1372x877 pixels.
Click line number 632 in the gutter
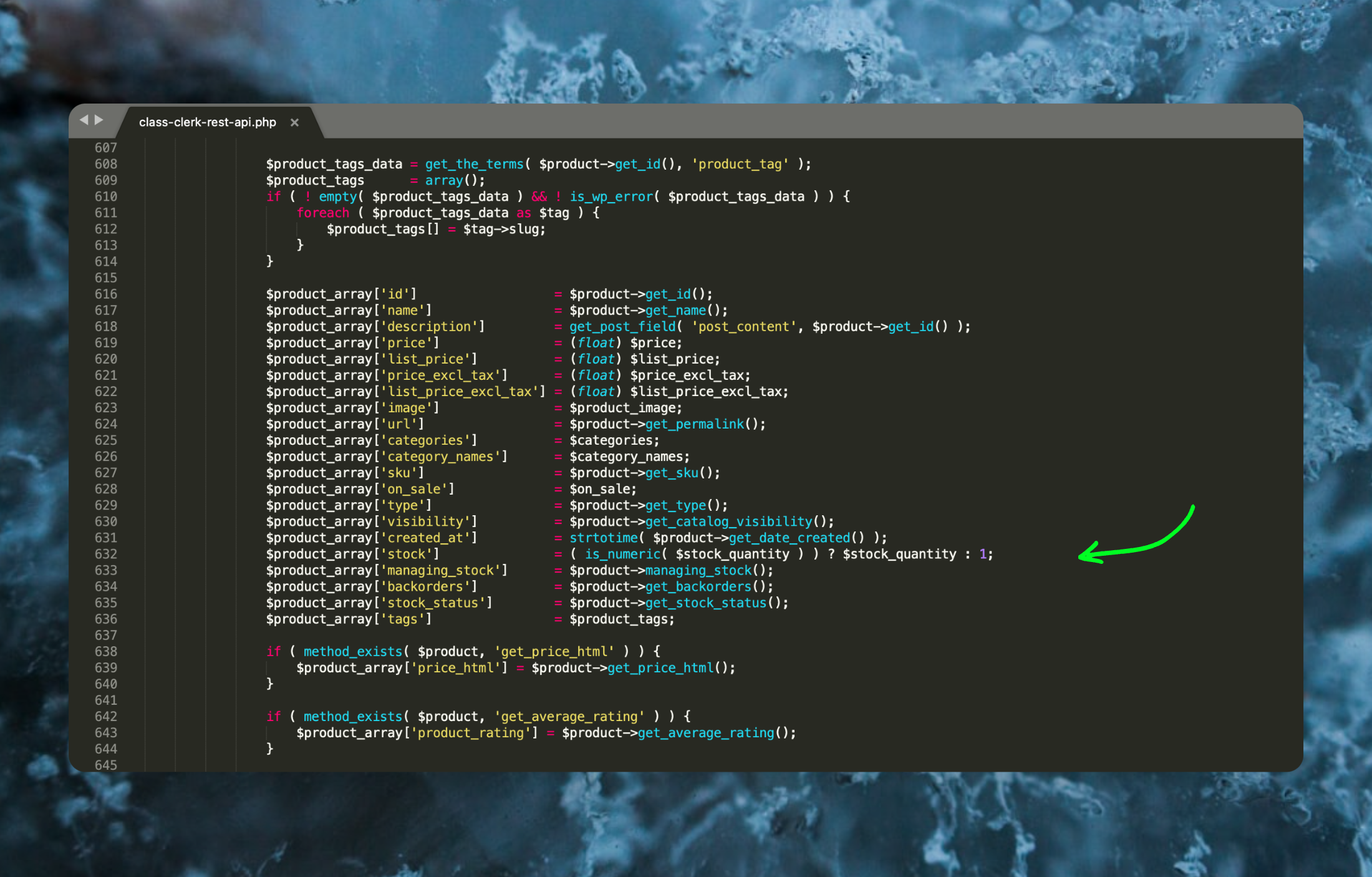click(105, 554)
